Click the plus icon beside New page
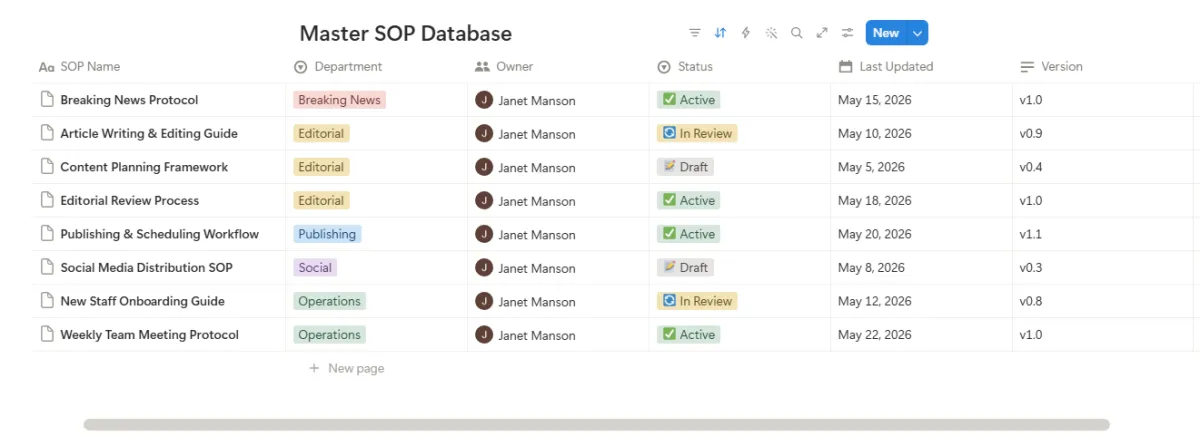The width and height of the screenshot is (1200, 436). [314, 368]
